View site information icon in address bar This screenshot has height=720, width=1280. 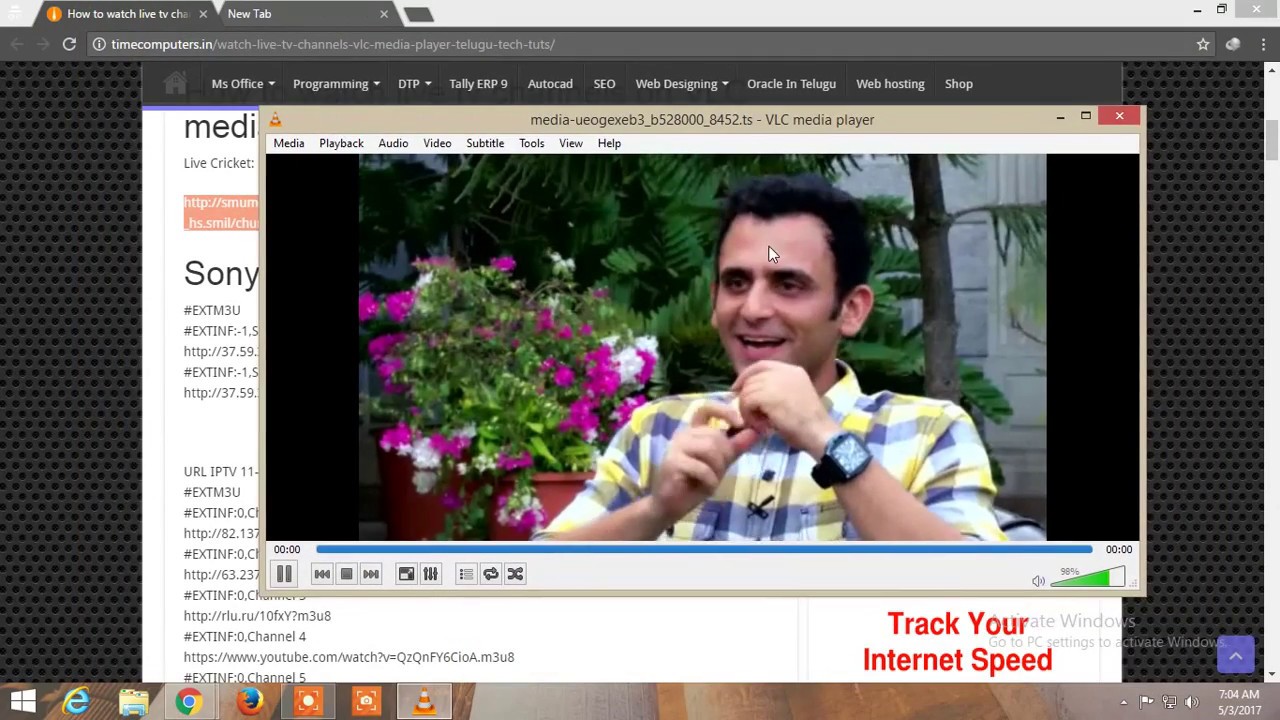(x=99, y=44)
